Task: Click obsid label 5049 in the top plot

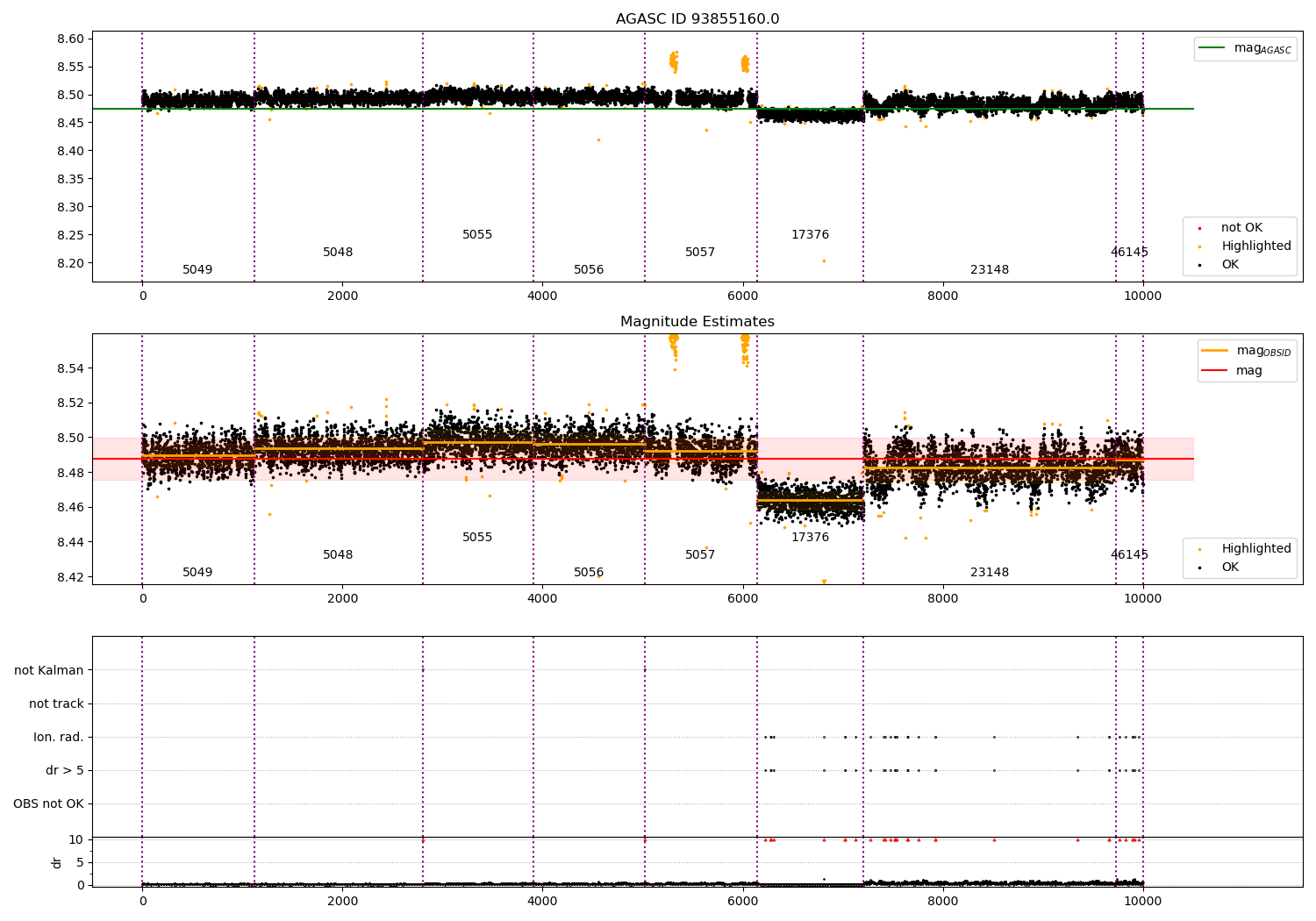Action: [x=197, y=270]
